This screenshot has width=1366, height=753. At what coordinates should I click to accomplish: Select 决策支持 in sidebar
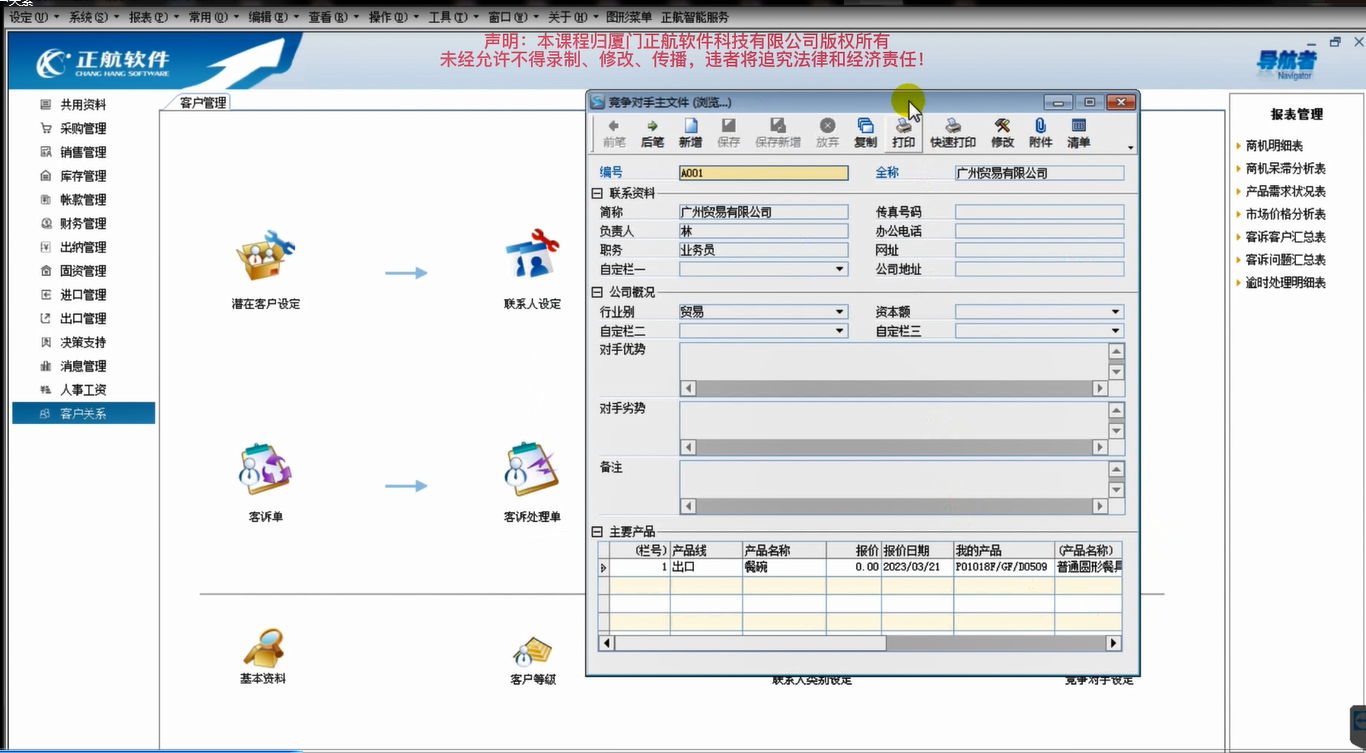tap(84, 343)
